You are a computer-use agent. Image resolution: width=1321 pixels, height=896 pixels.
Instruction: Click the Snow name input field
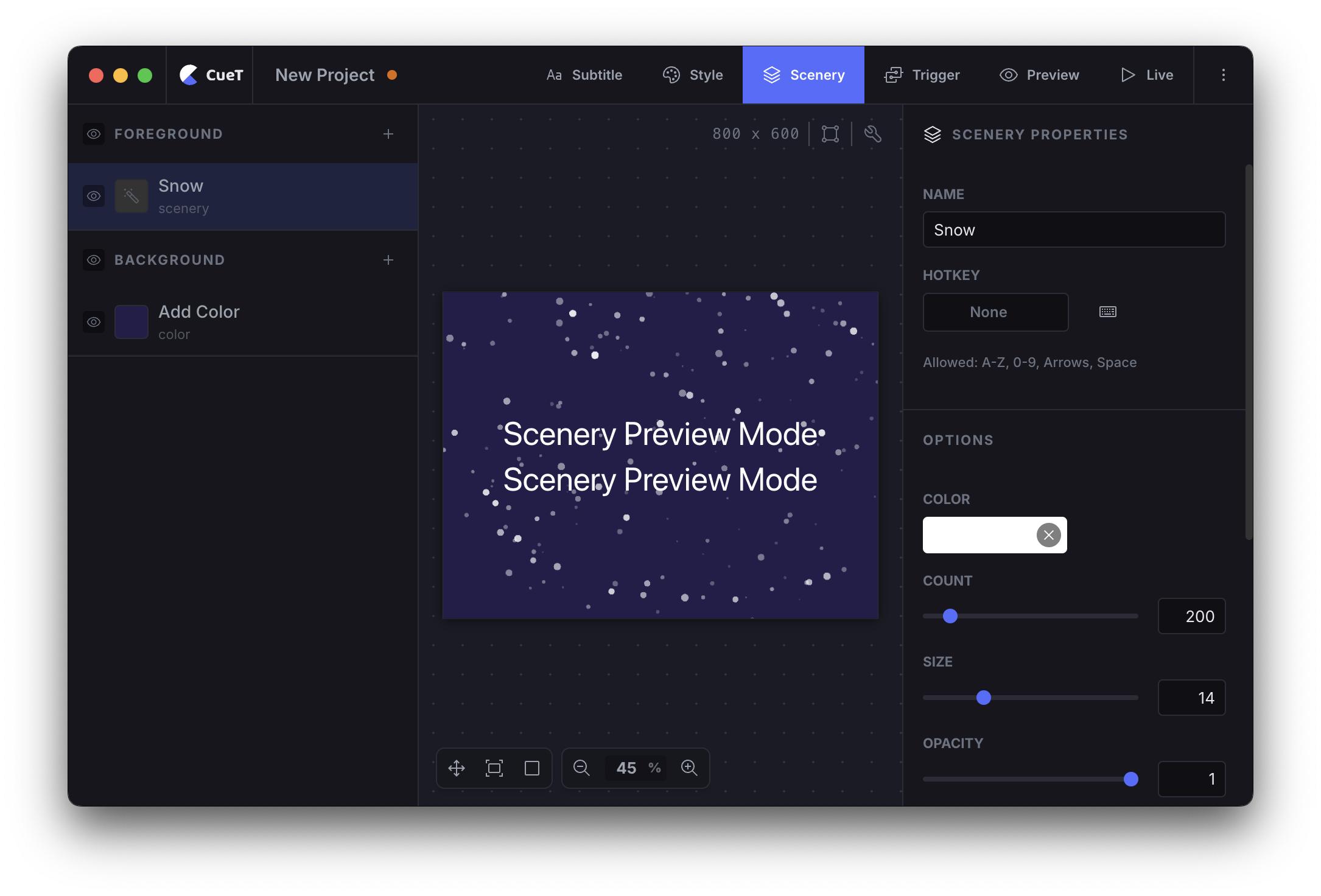[1074, 229]
